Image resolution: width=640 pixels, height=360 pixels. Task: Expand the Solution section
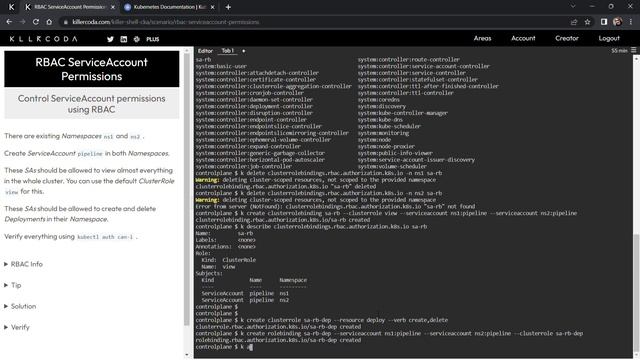pyautogui.click(x=20, y=306)
